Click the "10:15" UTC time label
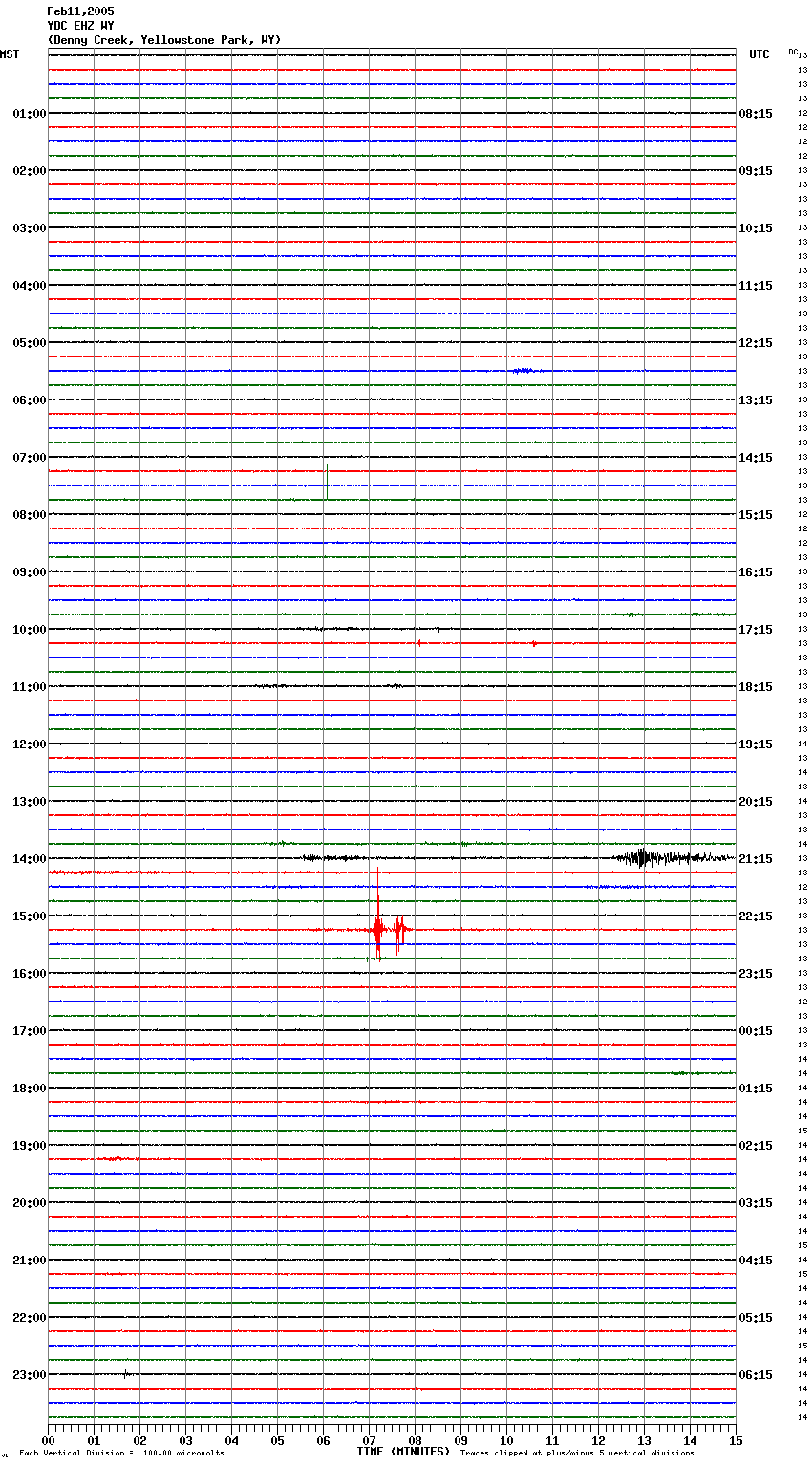The width and height of the screenshot is (812, 1466). [x=756, y=228]
